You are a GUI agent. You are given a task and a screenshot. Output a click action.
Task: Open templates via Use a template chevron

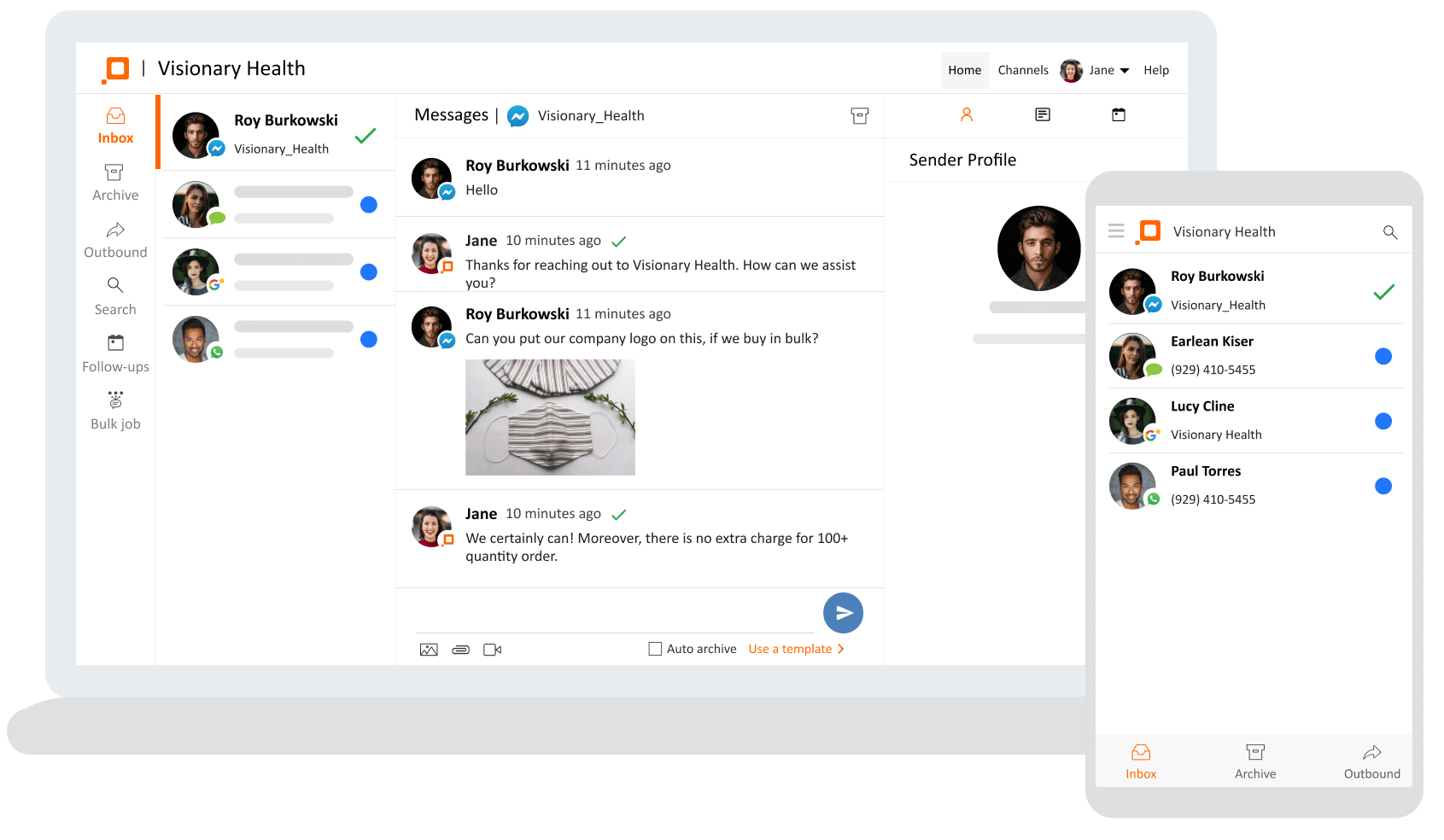842,649
